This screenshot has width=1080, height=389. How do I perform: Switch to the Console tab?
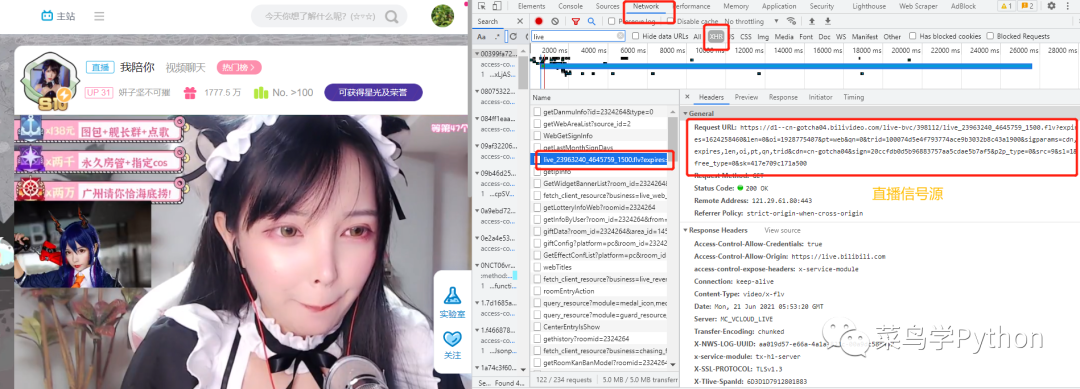tap(570, 6)
